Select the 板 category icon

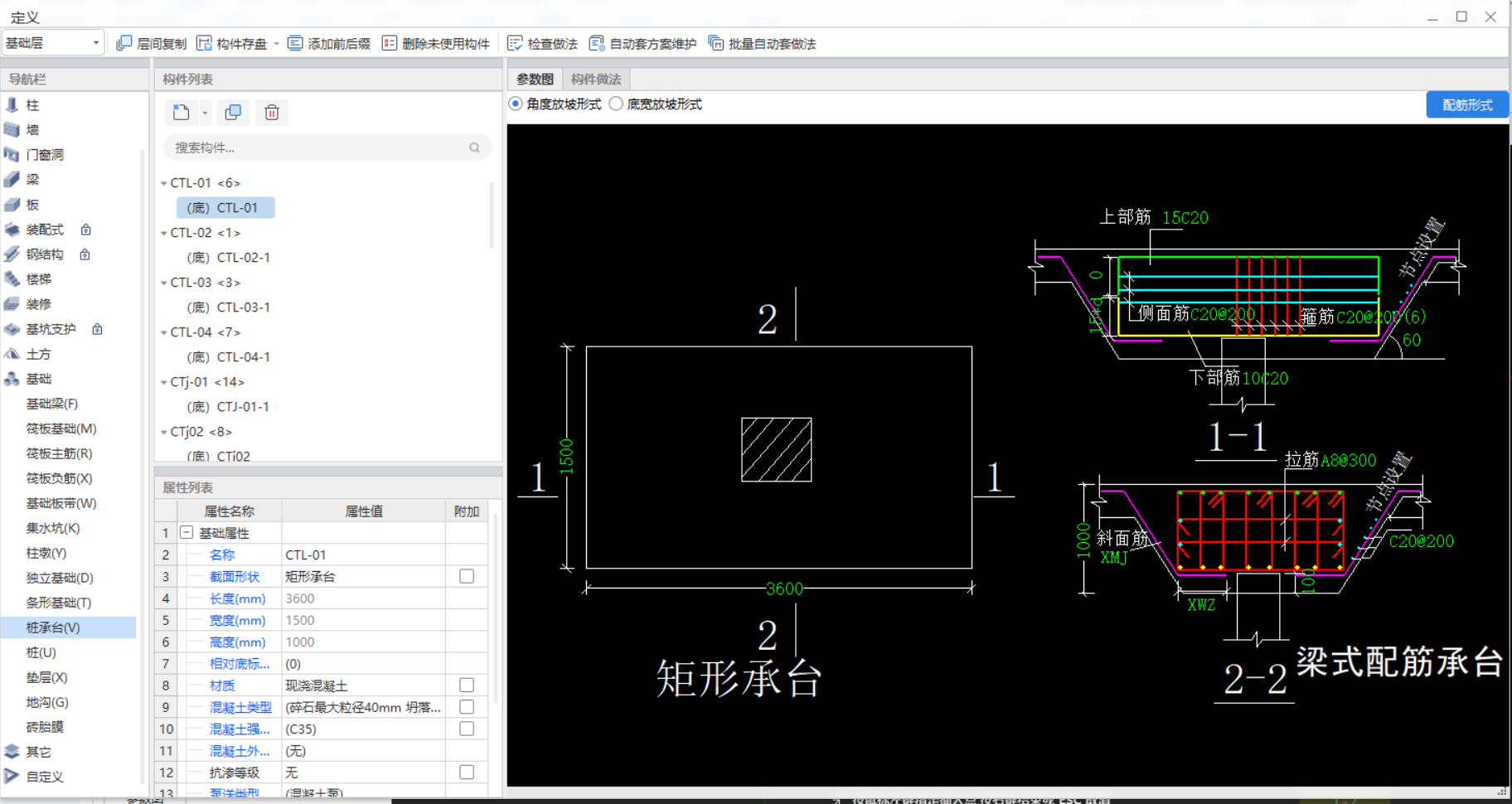[12, 204]
